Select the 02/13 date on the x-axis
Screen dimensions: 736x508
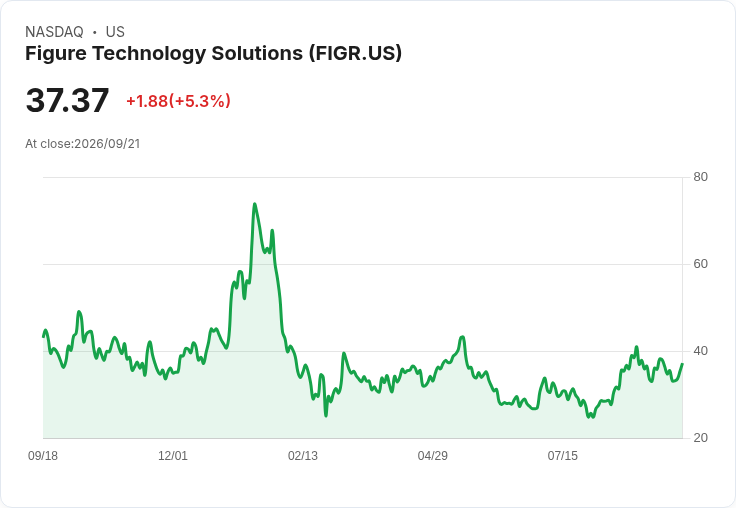tap(303, 455)
